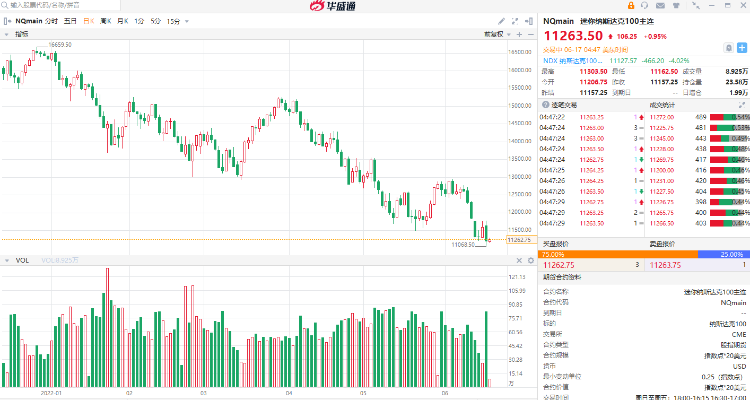Screen dimensions: 750x400
Task: Open the 前复权 adjustment dropdown
Action: pyautogui.click(x=495, y=34)
